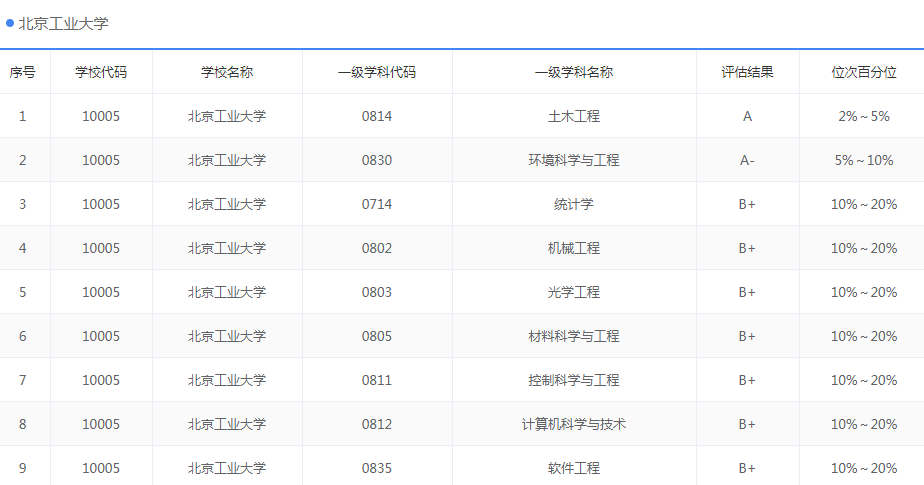Click the 序号 column header
This screenshot has width=924, height=485.
pos(22,72)
